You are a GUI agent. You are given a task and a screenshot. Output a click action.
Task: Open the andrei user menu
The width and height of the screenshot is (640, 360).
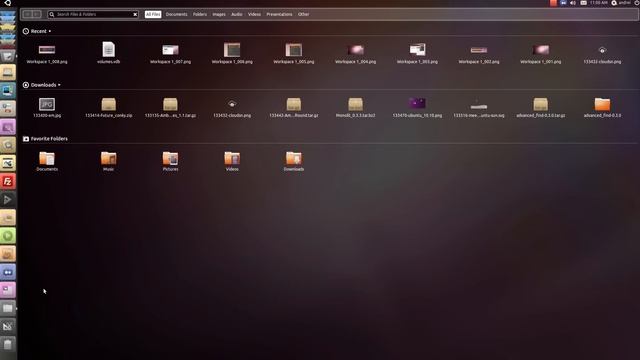coord(621,3)
